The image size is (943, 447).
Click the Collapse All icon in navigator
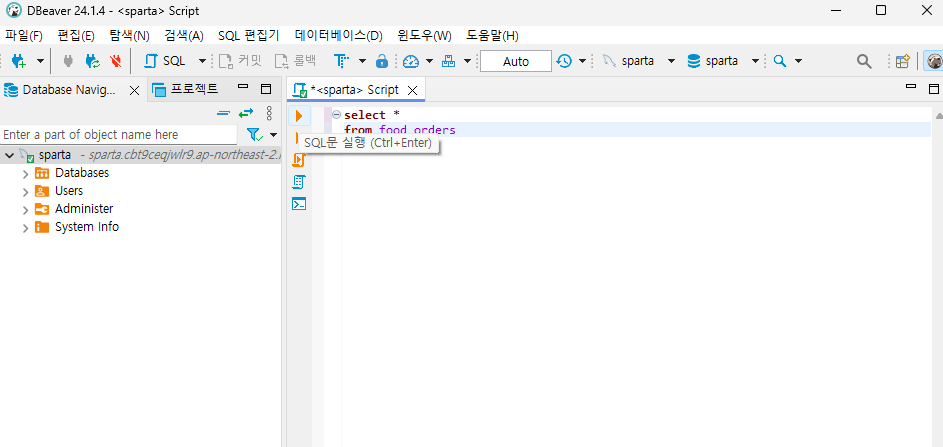pos(223,113)
